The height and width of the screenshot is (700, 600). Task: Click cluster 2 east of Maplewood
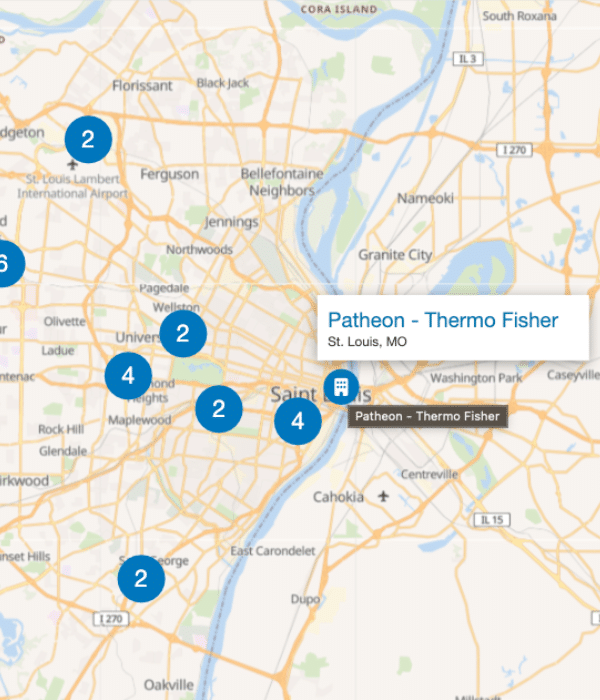219,408
